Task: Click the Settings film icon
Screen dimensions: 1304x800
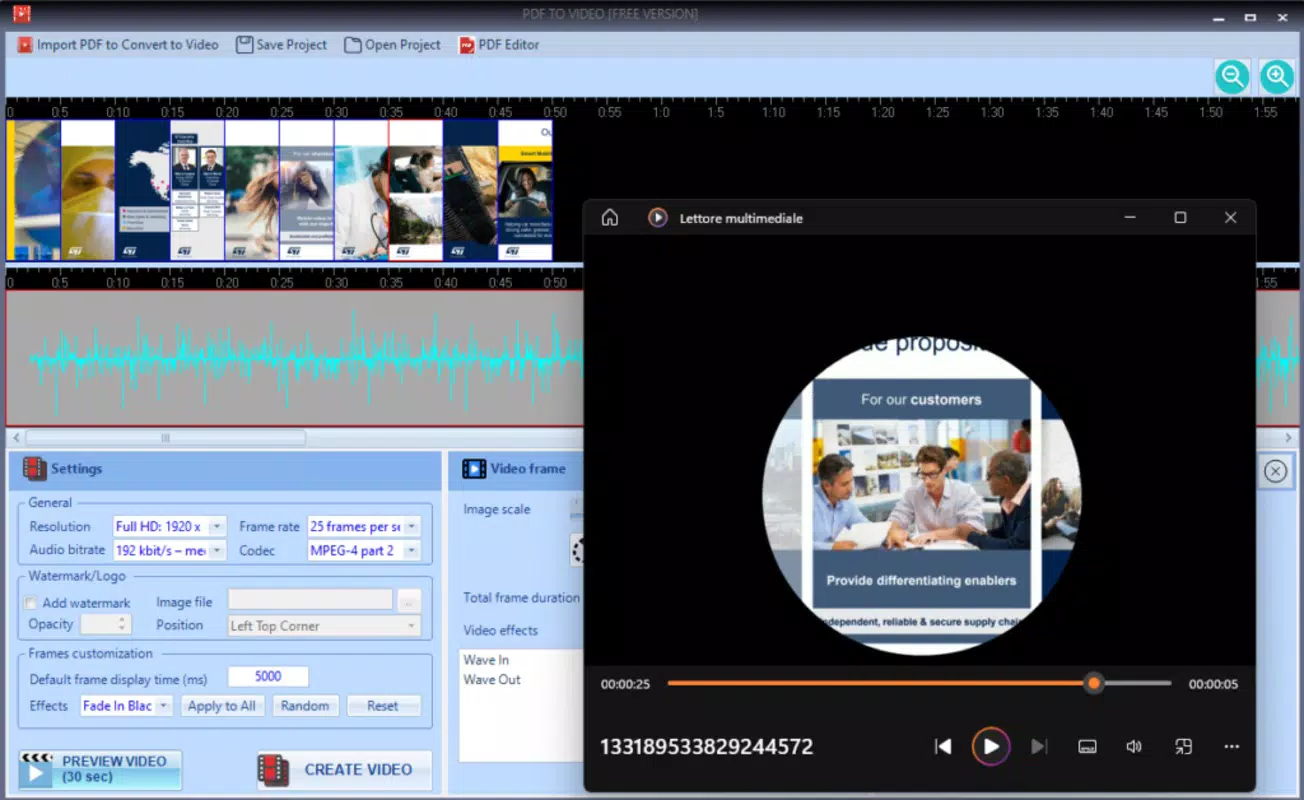Action: [35, 468]
